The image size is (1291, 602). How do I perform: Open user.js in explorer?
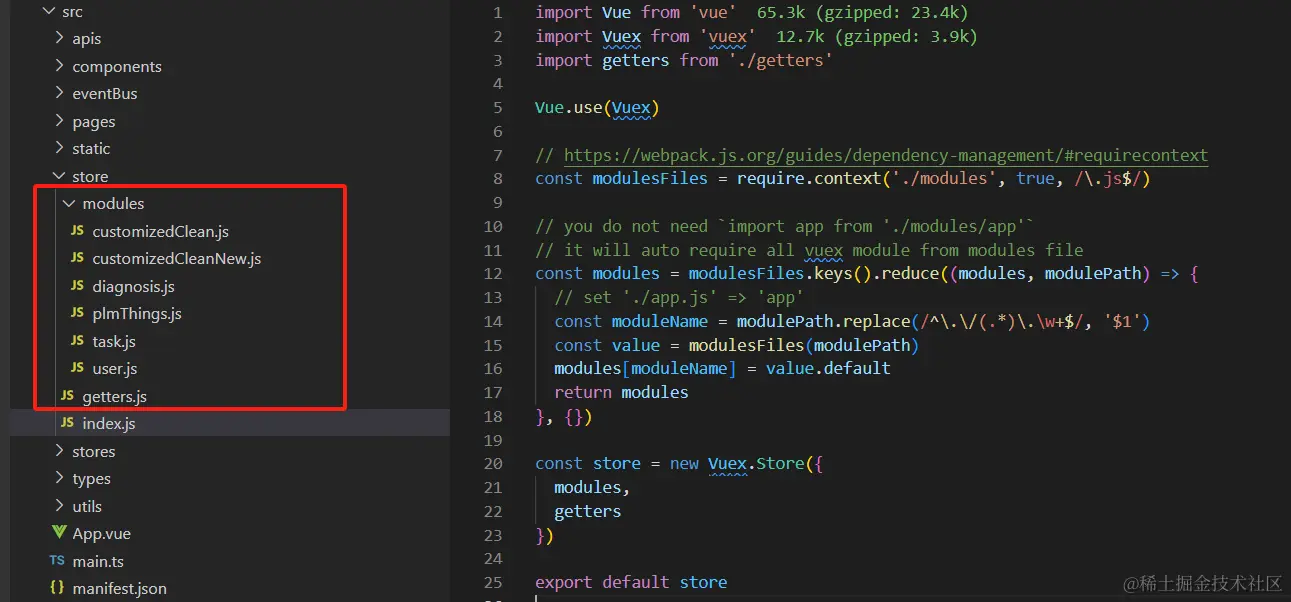point(115,369)
